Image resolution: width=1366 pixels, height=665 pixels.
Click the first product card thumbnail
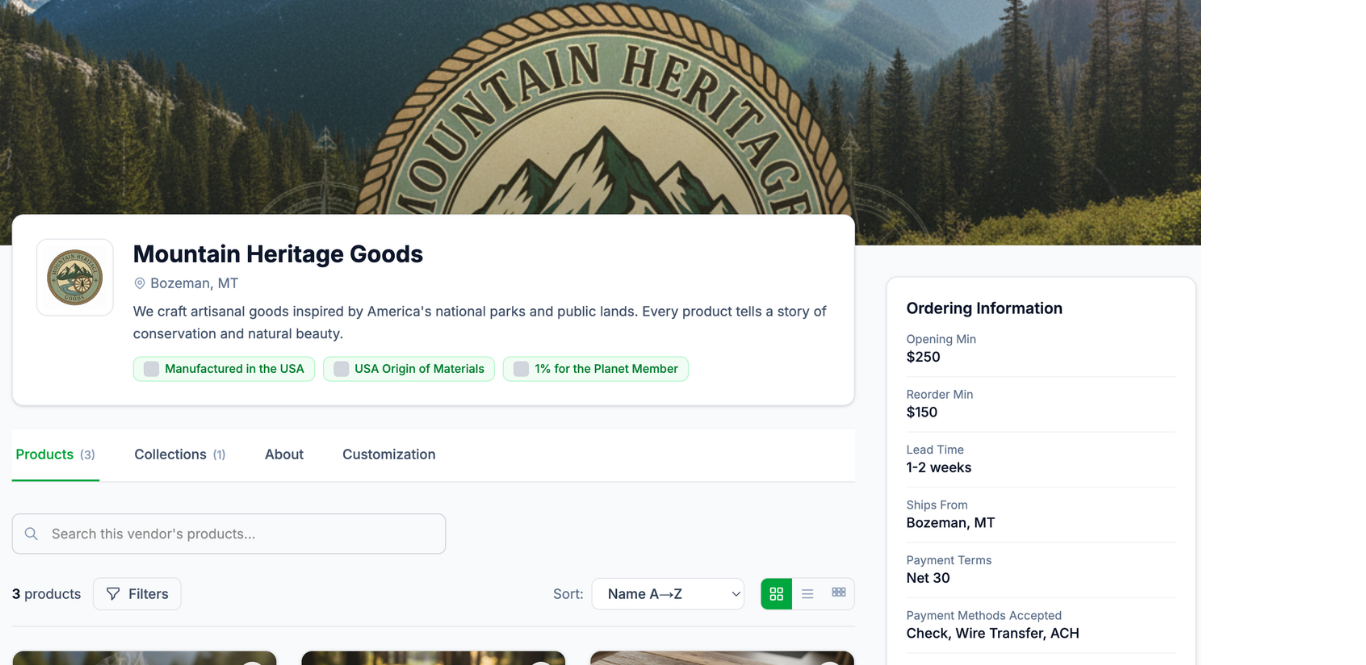coord(144,658)
